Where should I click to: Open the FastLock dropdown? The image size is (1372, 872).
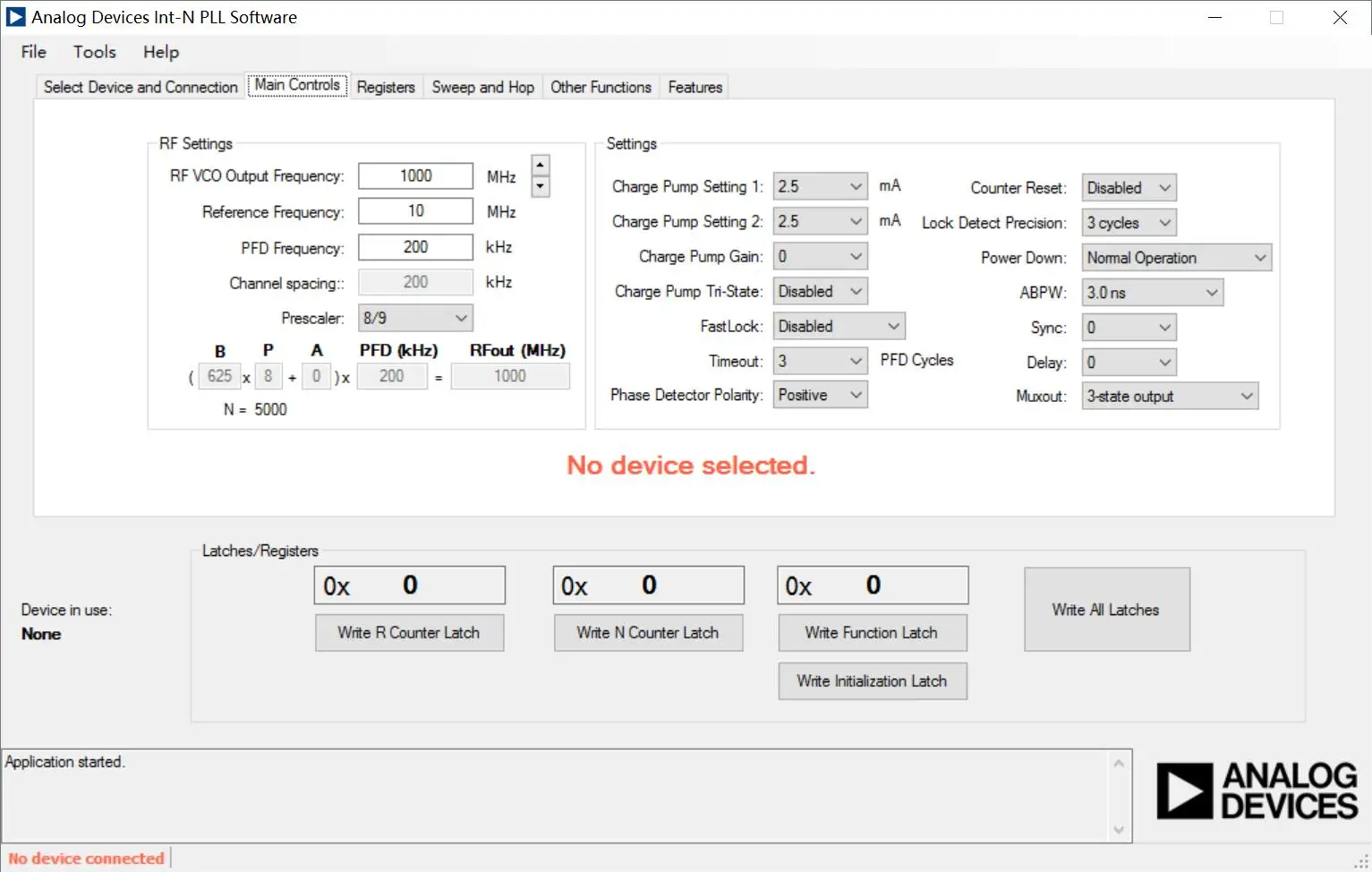[839, 327]
